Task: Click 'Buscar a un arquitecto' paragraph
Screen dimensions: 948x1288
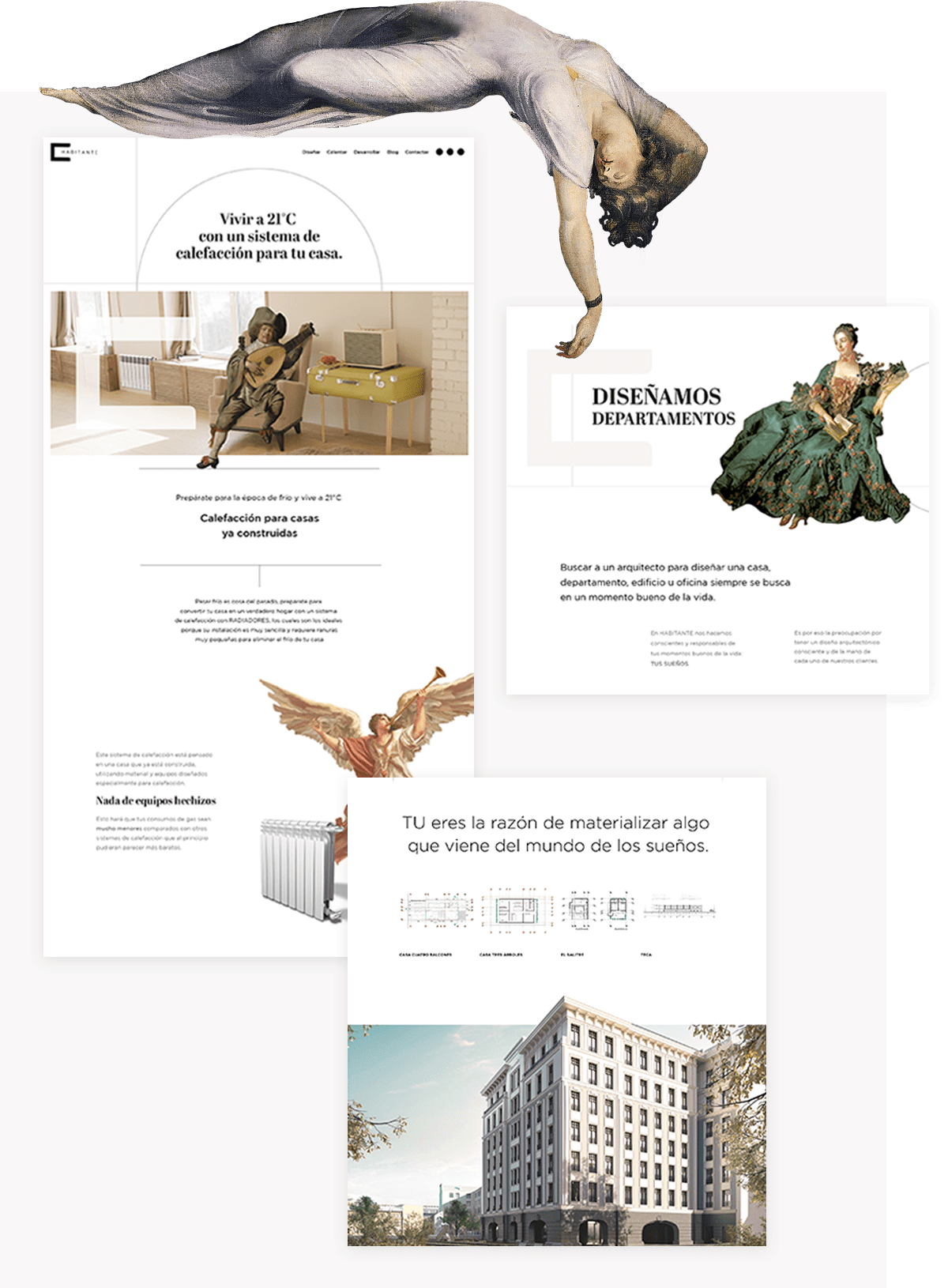Action: [x=675, y=582]
